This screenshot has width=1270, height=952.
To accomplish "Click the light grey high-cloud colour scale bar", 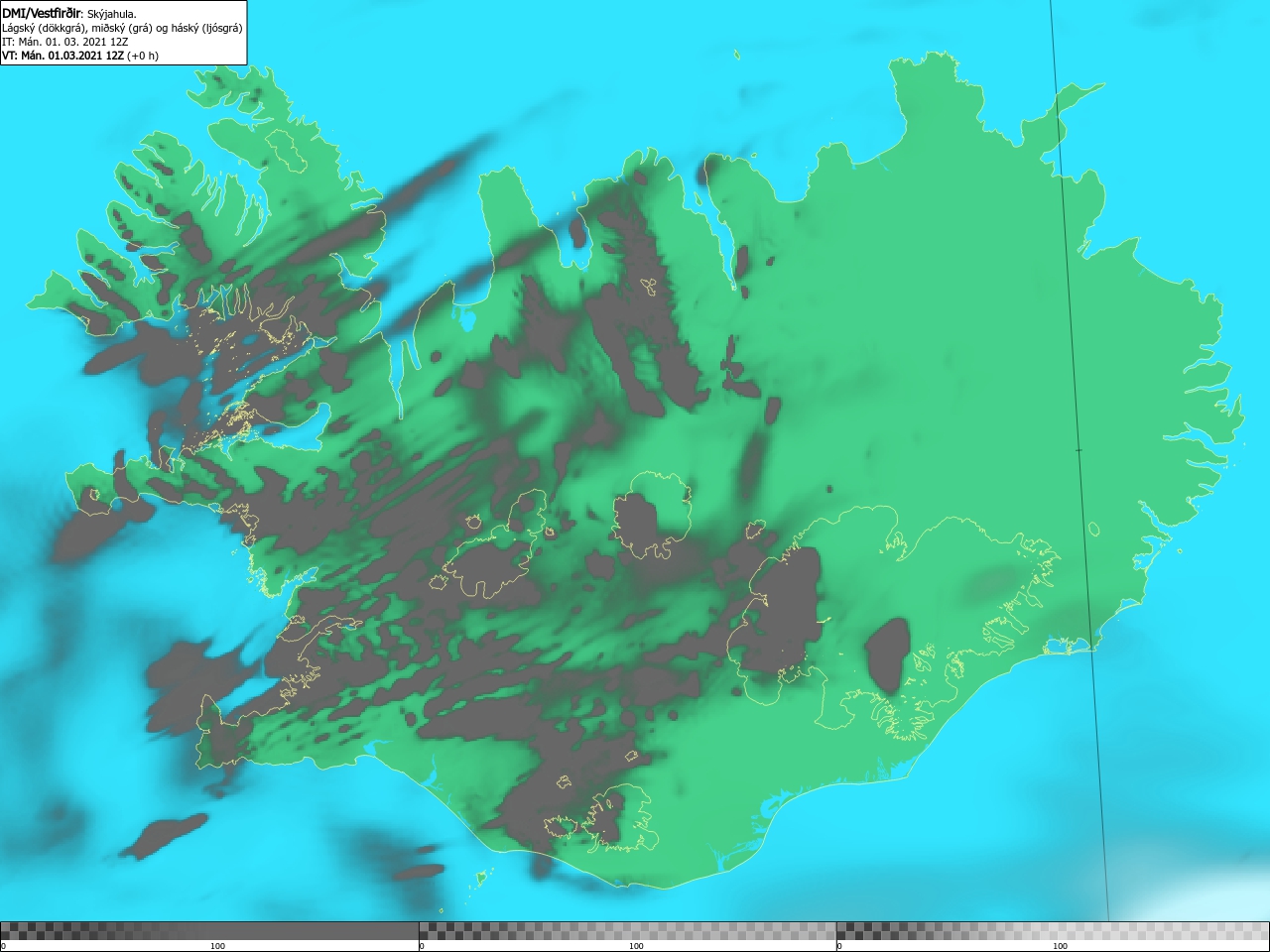I will [x=1053, y=931].
